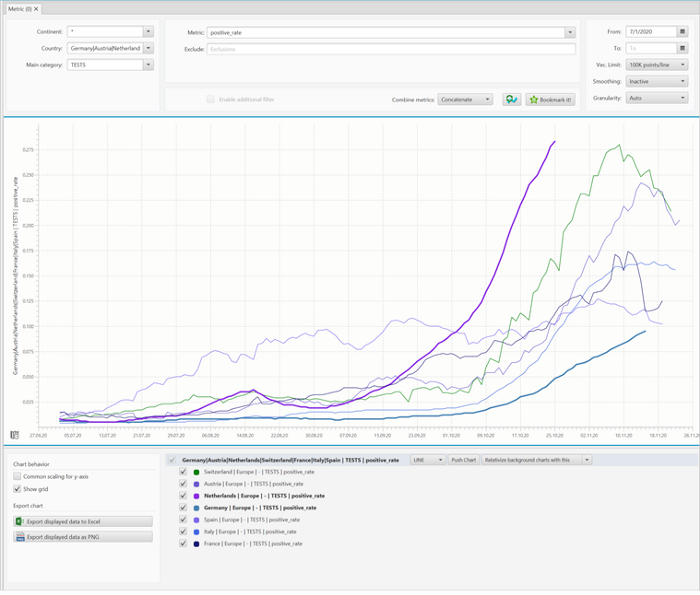Click the Bookmark it! star button
The width and height of the screenshot is (700, 595).
tap(550, 100)
